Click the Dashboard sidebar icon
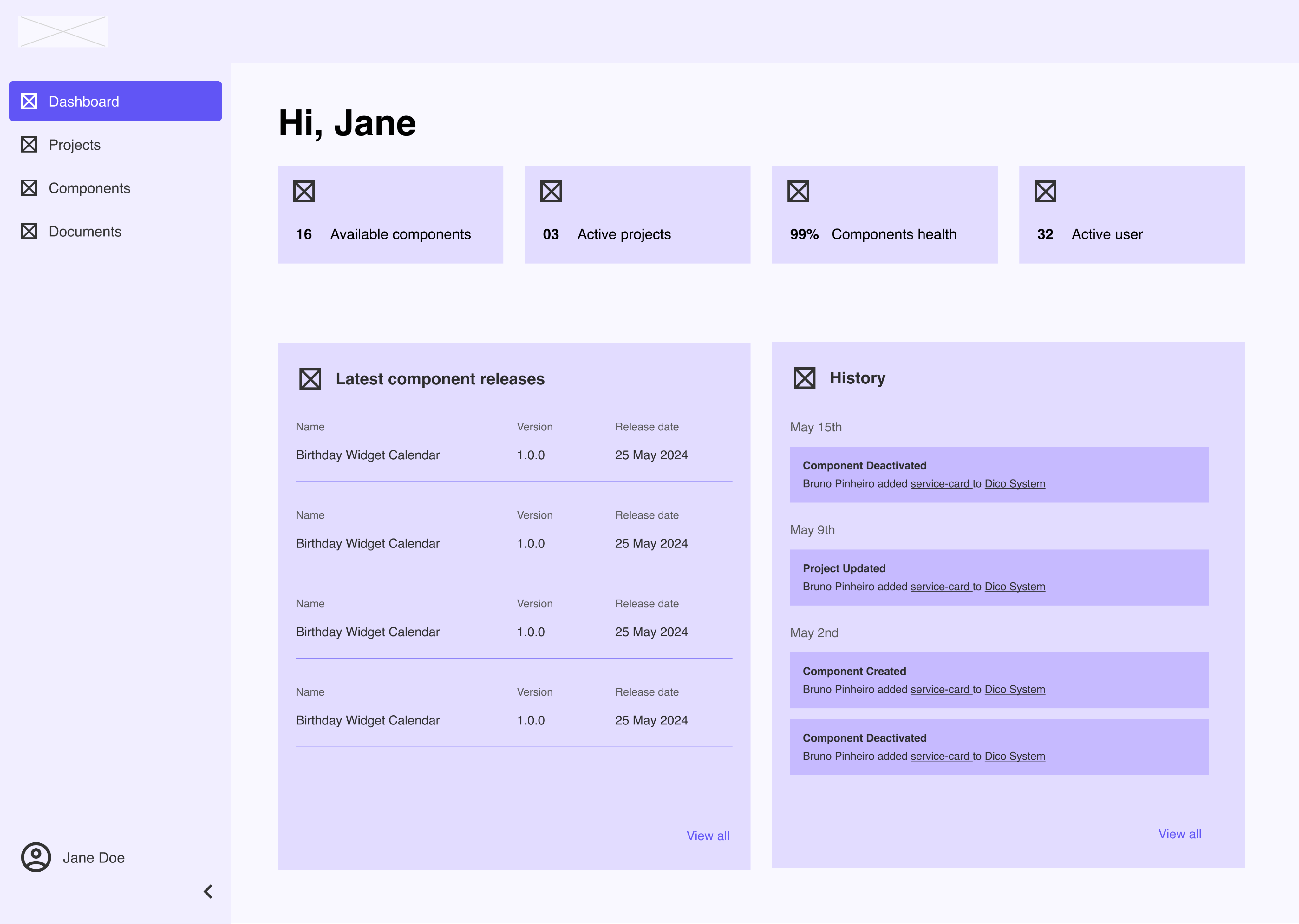 [x=29, y=101]
